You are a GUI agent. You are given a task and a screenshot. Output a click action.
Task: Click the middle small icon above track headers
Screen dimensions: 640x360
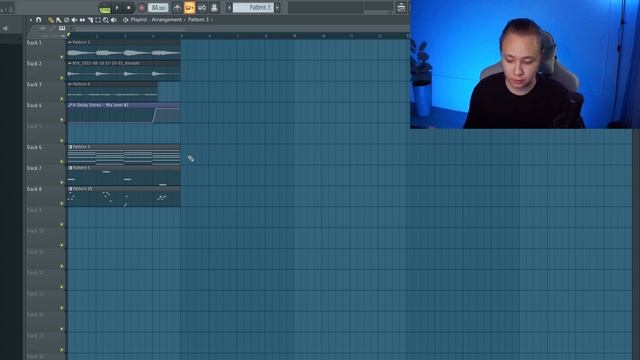click(x=52, y=28)
